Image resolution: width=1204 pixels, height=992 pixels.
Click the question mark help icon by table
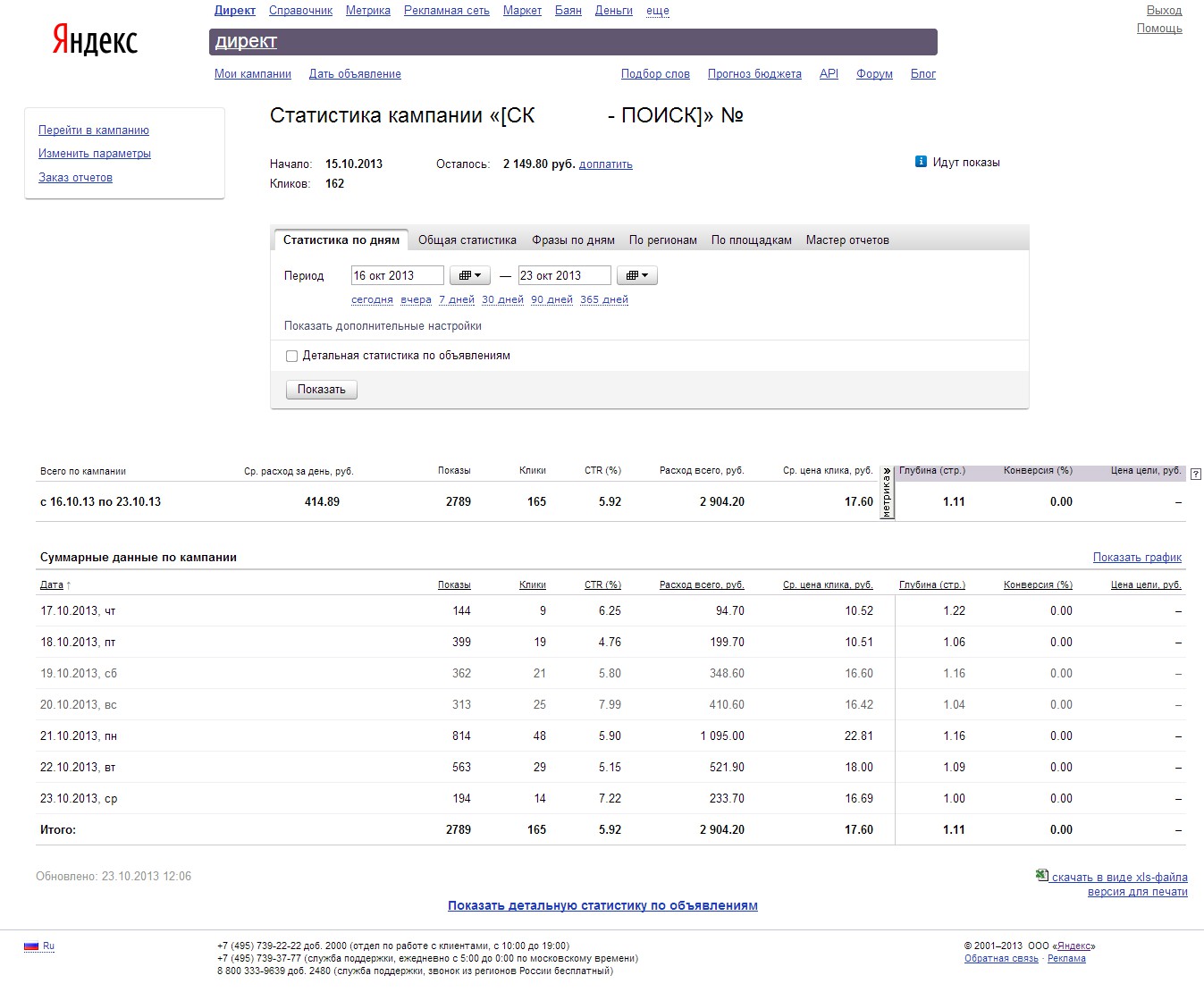[x=1196, y=474]
